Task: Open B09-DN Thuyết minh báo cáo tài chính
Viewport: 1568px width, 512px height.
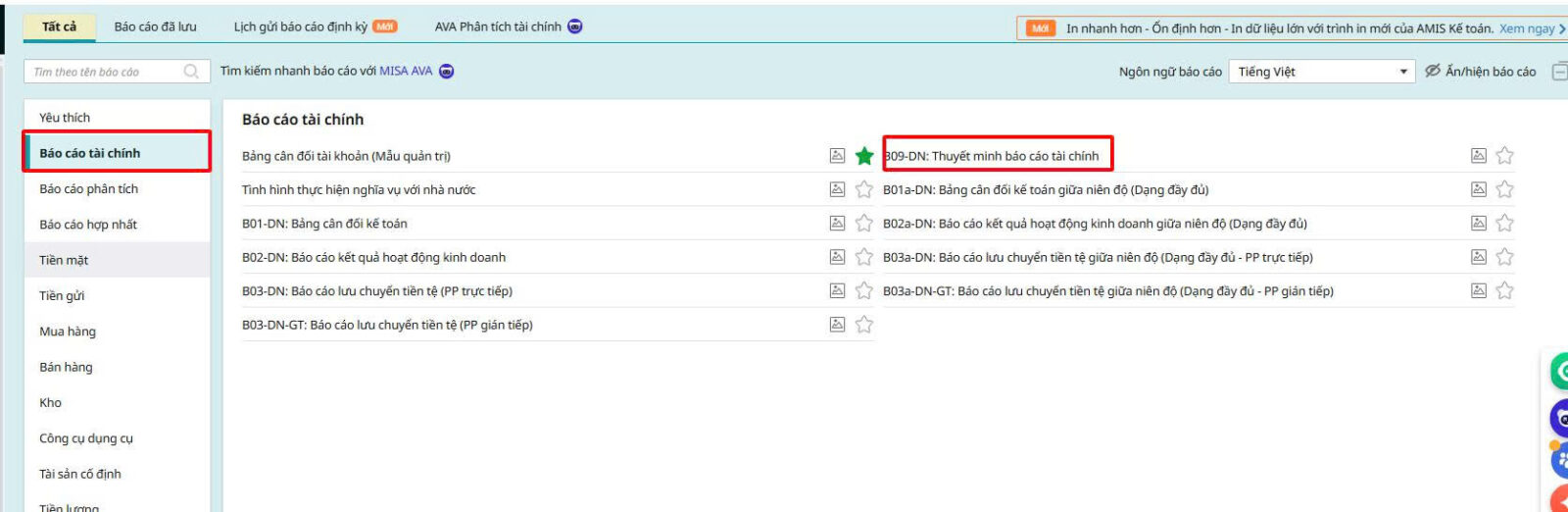Action: click(992, 156)
